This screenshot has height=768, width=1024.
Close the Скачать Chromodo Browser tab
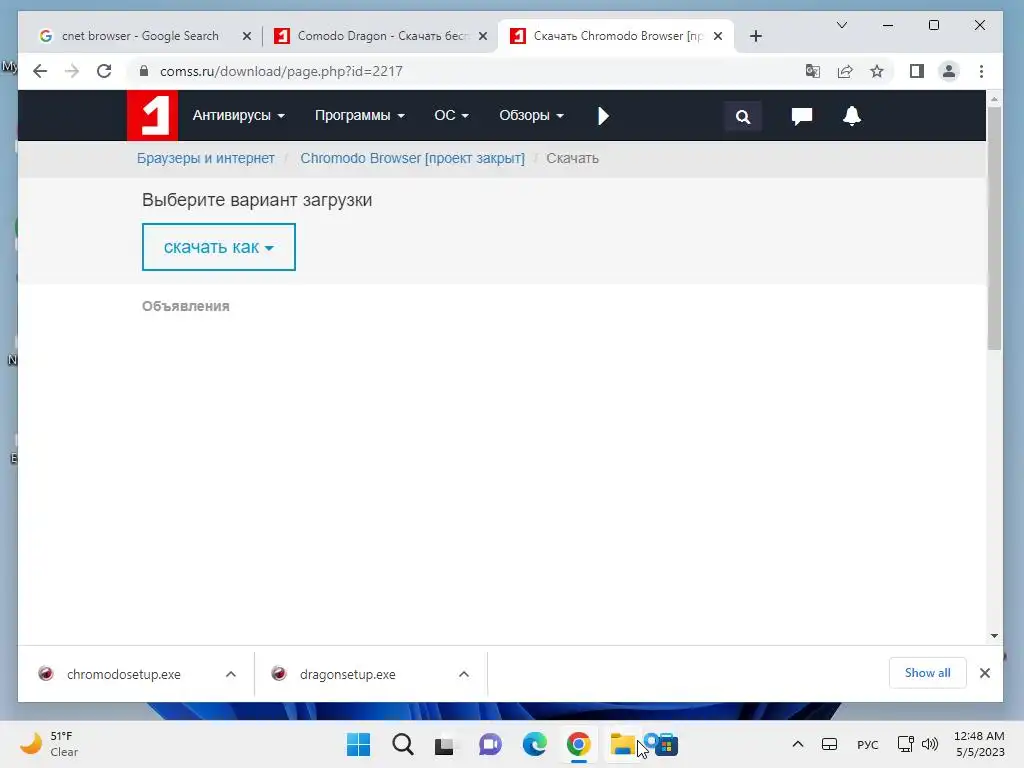click(718, 36)
